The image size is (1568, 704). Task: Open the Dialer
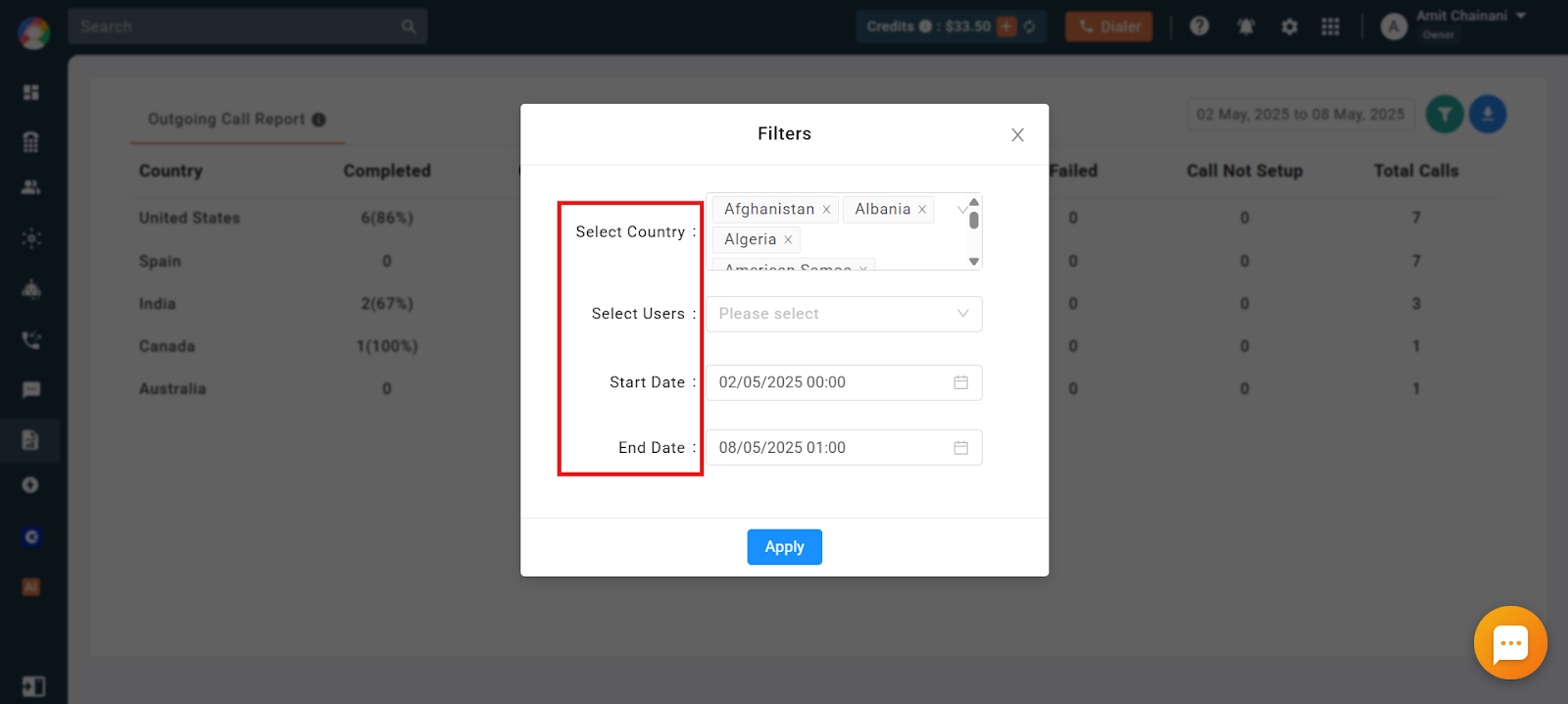pos(1109,26)
